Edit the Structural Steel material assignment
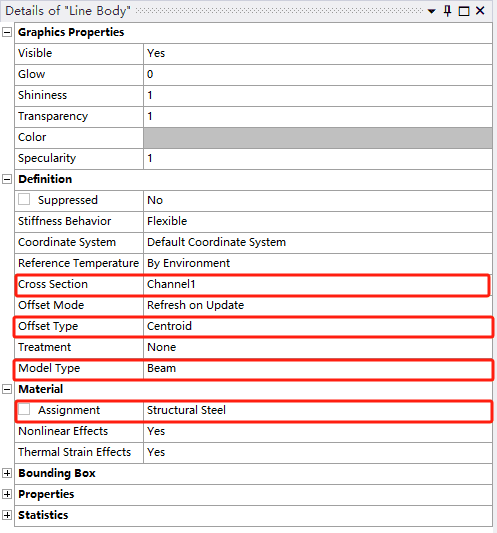Screen dimensions: 497x533 318,410
